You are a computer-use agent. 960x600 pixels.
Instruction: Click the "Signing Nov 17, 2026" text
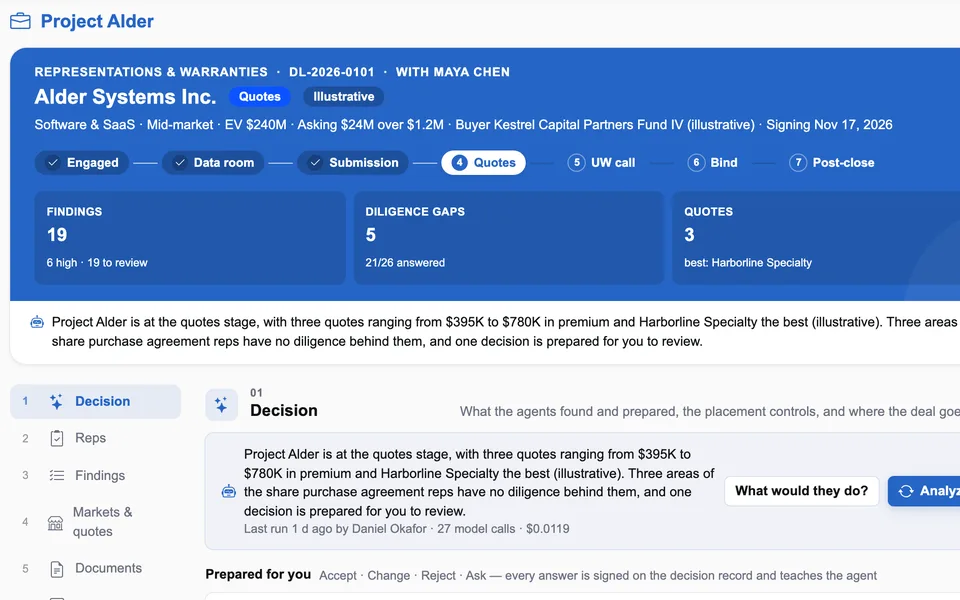tap(829, 125)
